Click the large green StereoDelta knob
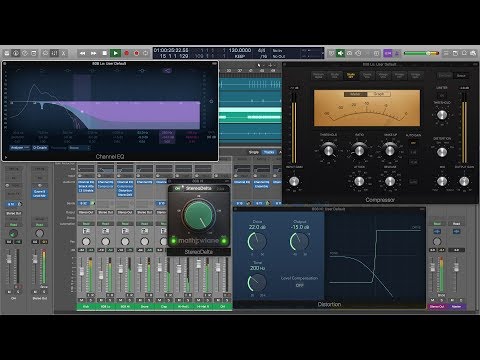 pos(199,215)
